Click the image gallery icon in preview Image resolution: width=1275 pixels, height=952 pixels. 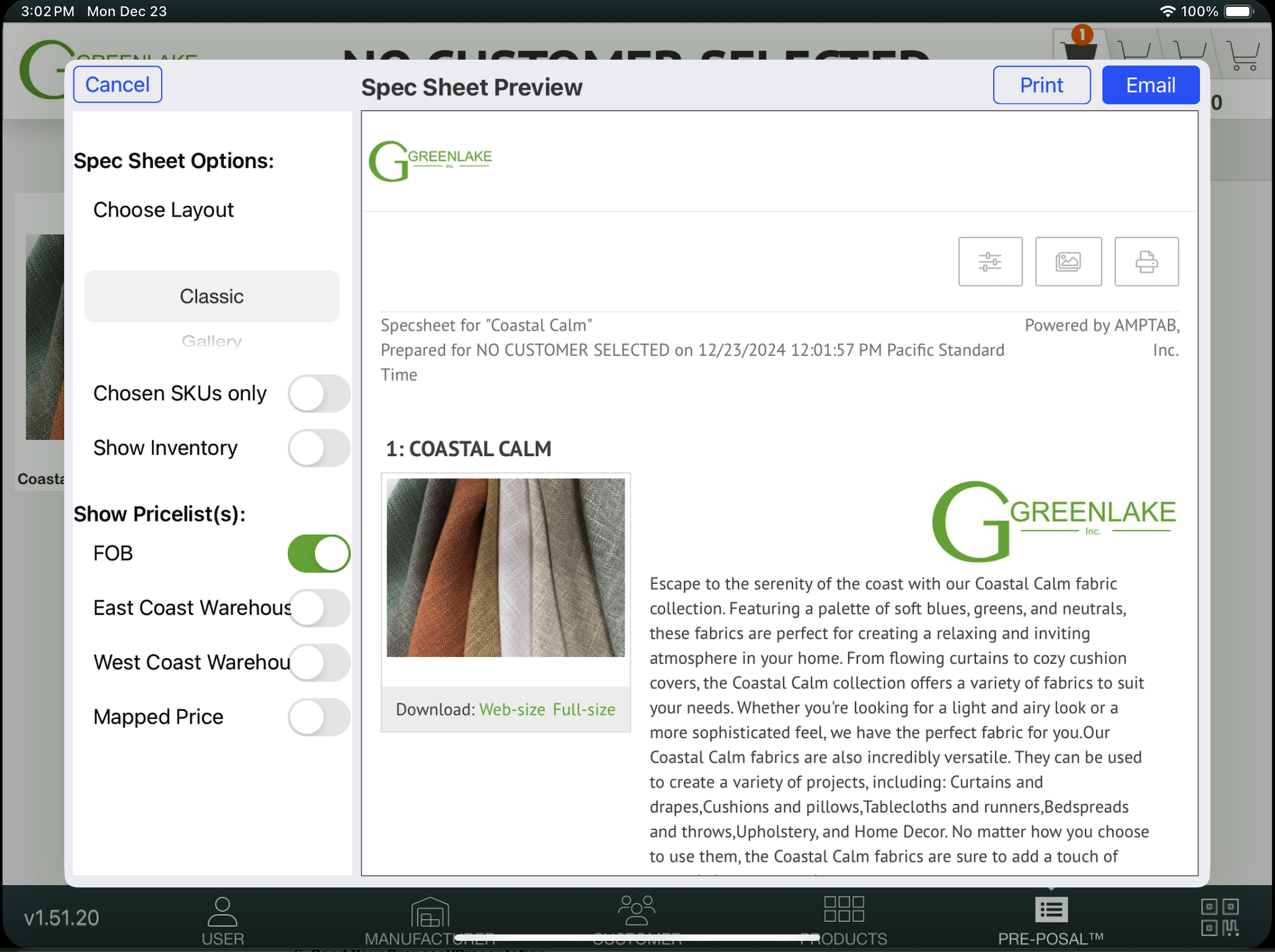(x=1068, y=262)
